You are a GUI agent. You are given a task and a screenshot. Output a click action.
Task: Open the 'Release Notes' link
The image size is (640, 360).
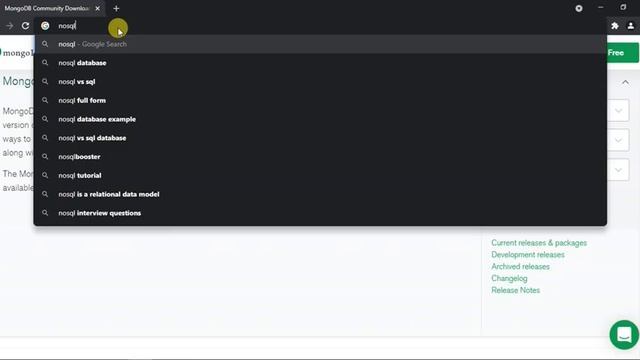tap(516, 290)
